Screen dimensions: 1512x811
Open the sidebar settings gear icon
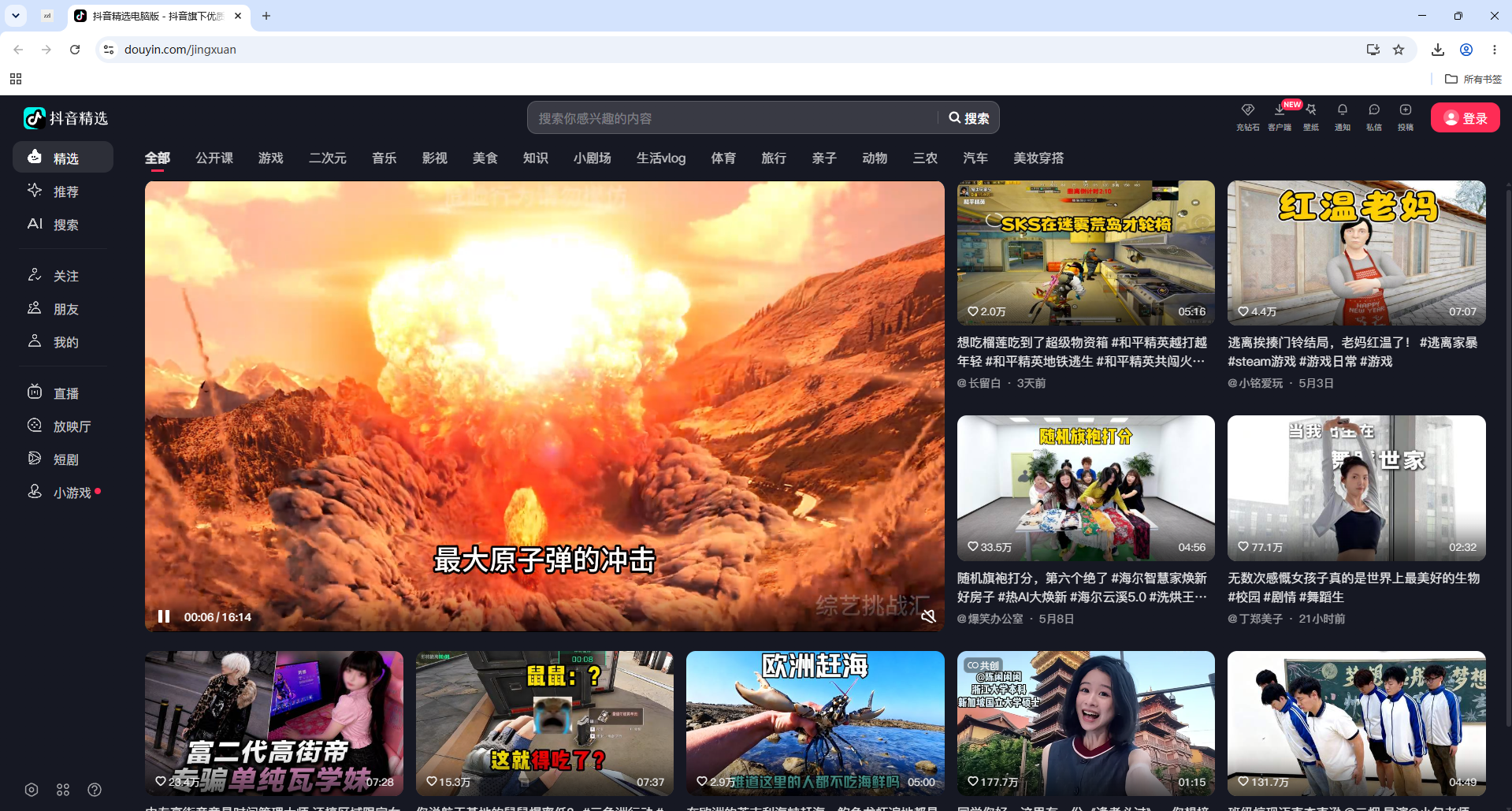pos(32,790)
